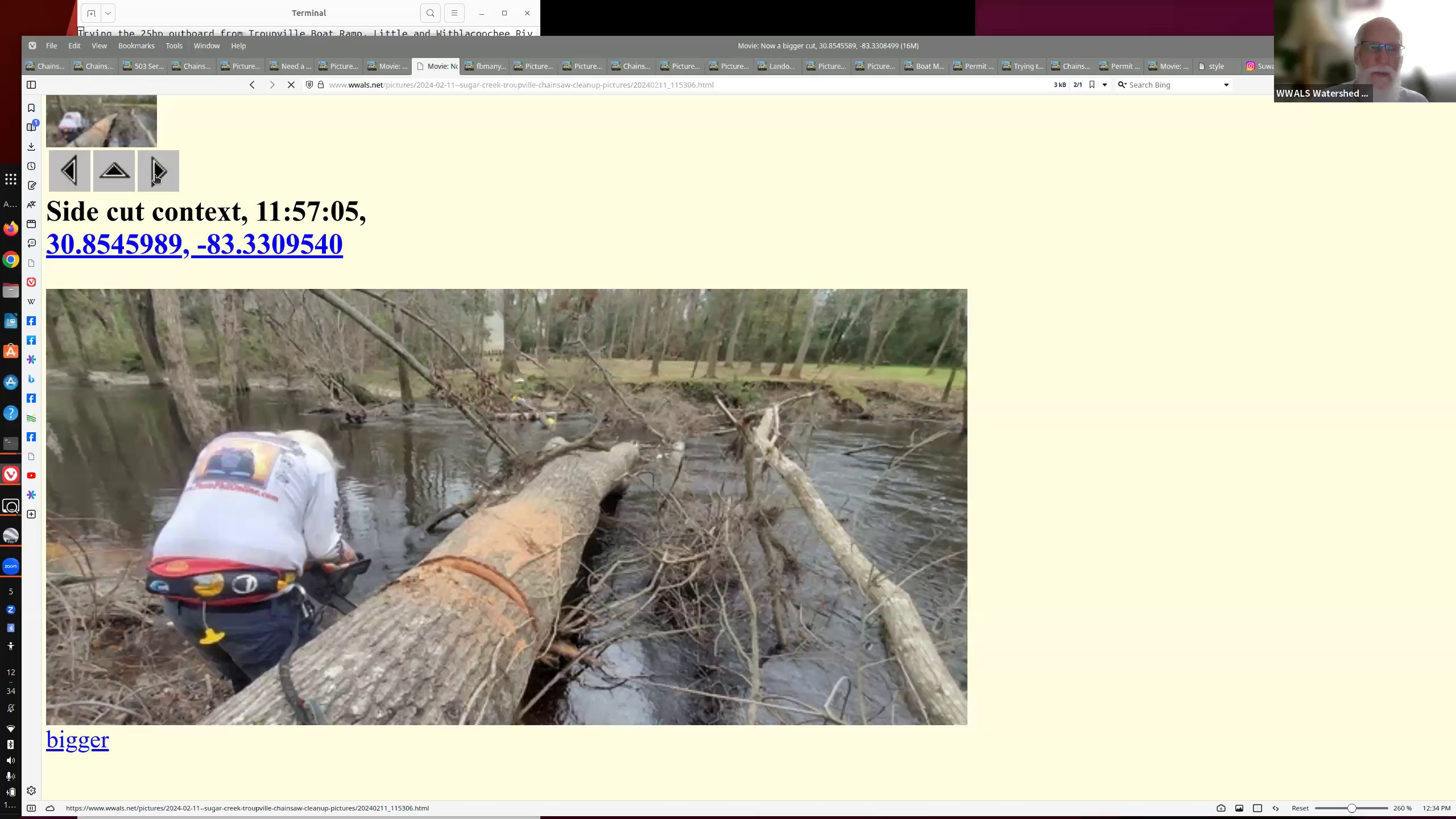This screenshot has width=1456, height=819.
Task: Switch to the 'Trying t...' tab
Action: coord(1023,66)
